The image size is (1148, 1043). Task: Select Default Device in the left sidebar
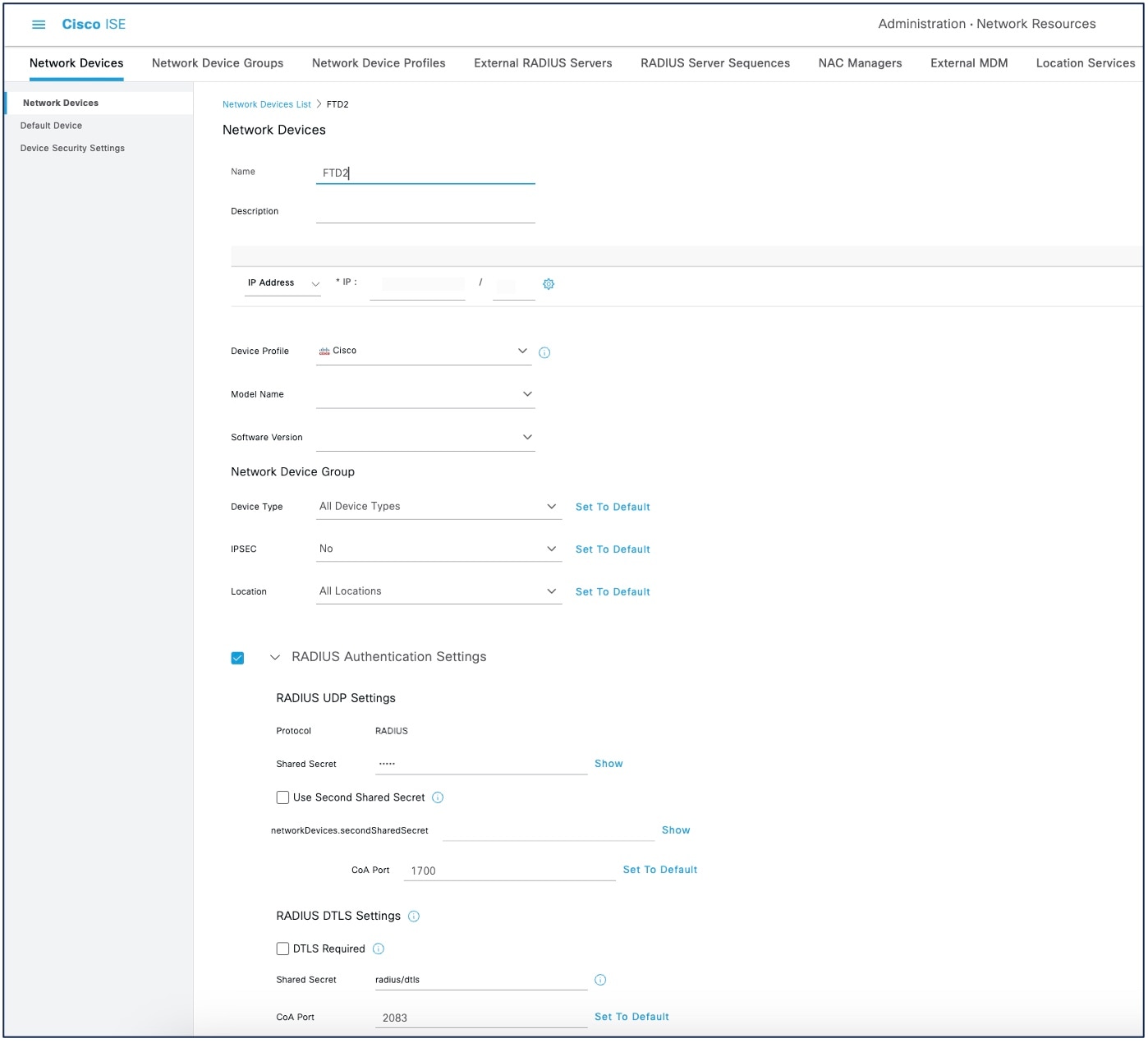pos(51,126)
